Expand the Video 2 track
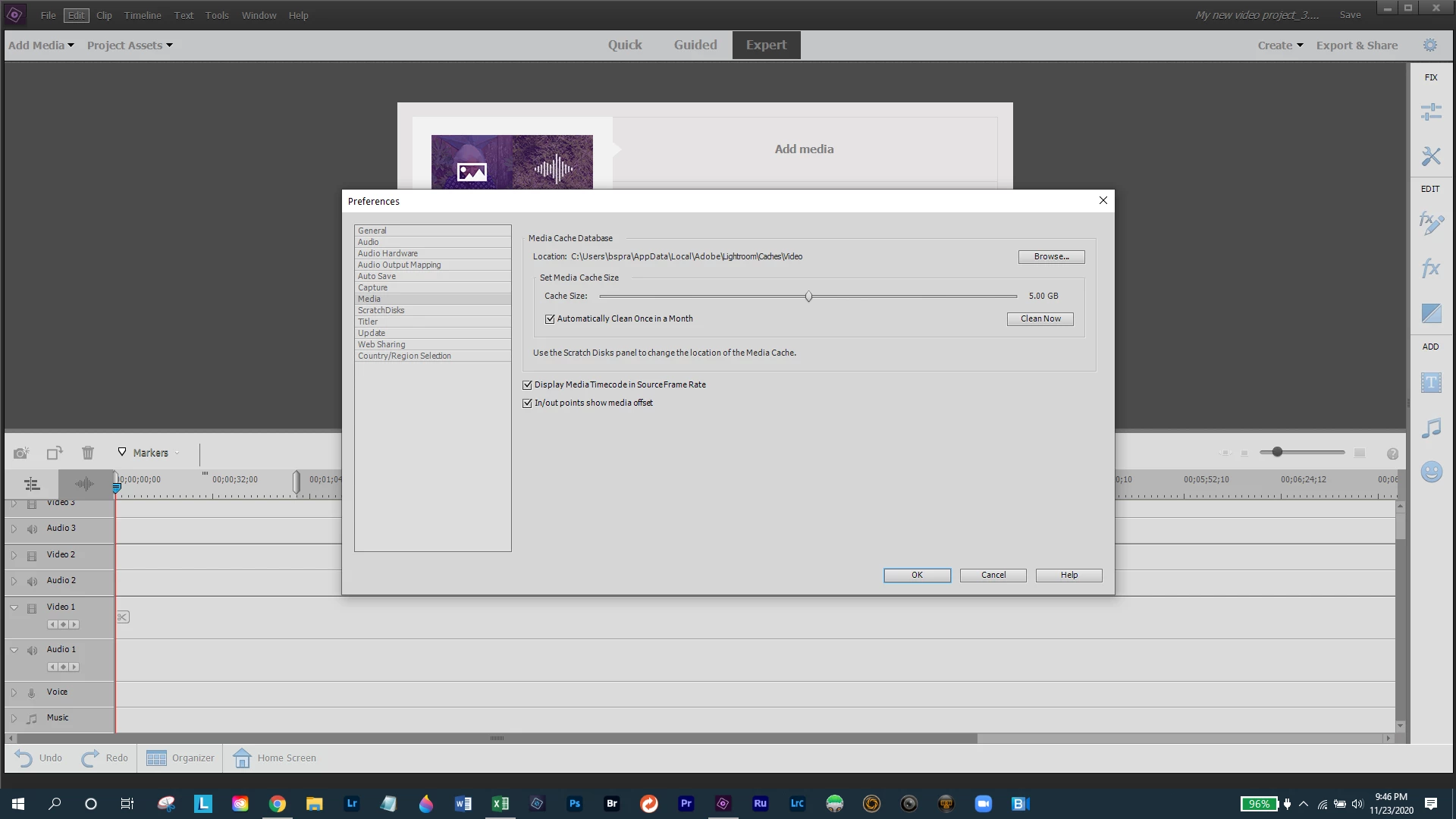This screenshot has height=819, width=1456. click(14, 555)
